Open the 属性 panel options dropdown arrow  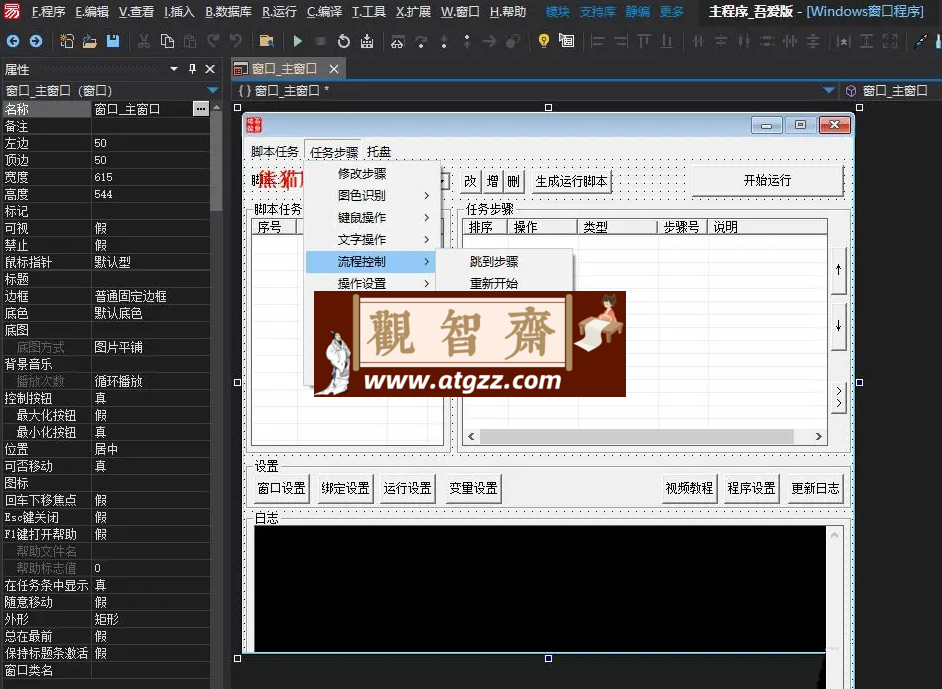[174, 69]
